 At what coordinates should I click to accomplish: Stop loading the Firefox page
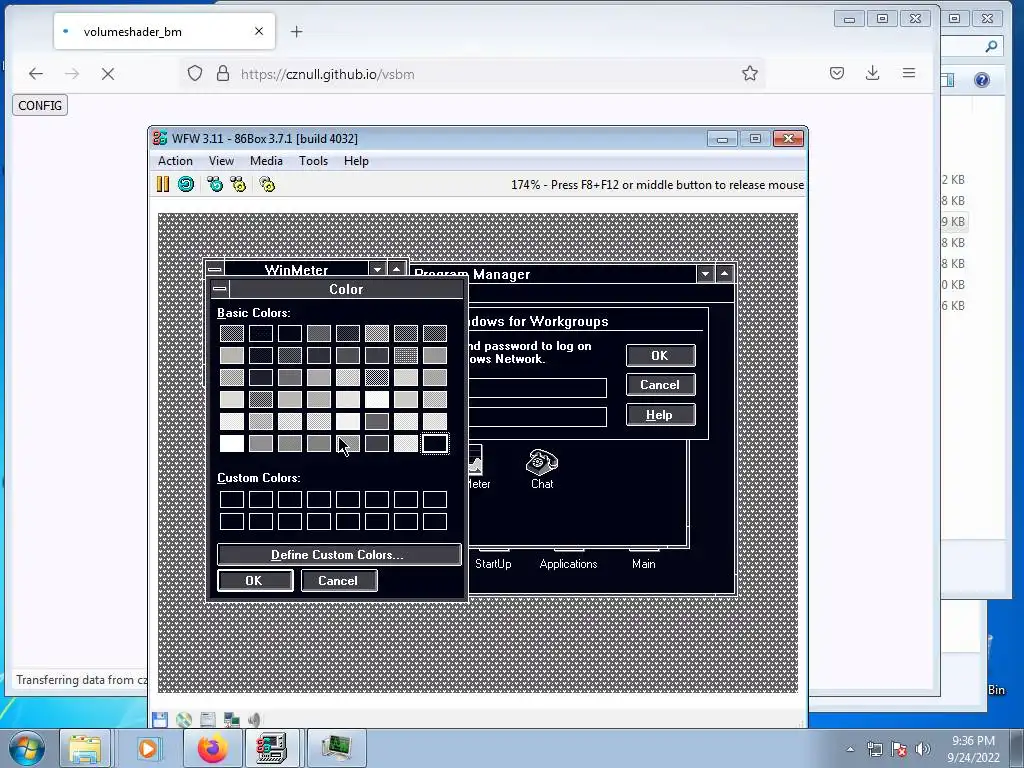tap(108, 74)
